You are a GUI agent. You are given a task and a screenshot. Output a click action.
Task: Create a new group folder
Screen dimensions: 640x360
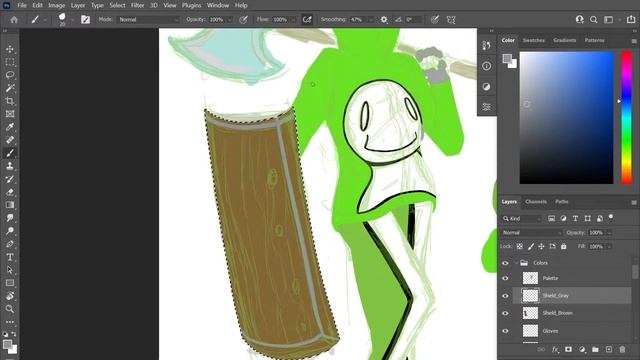(x=595, y=350)
